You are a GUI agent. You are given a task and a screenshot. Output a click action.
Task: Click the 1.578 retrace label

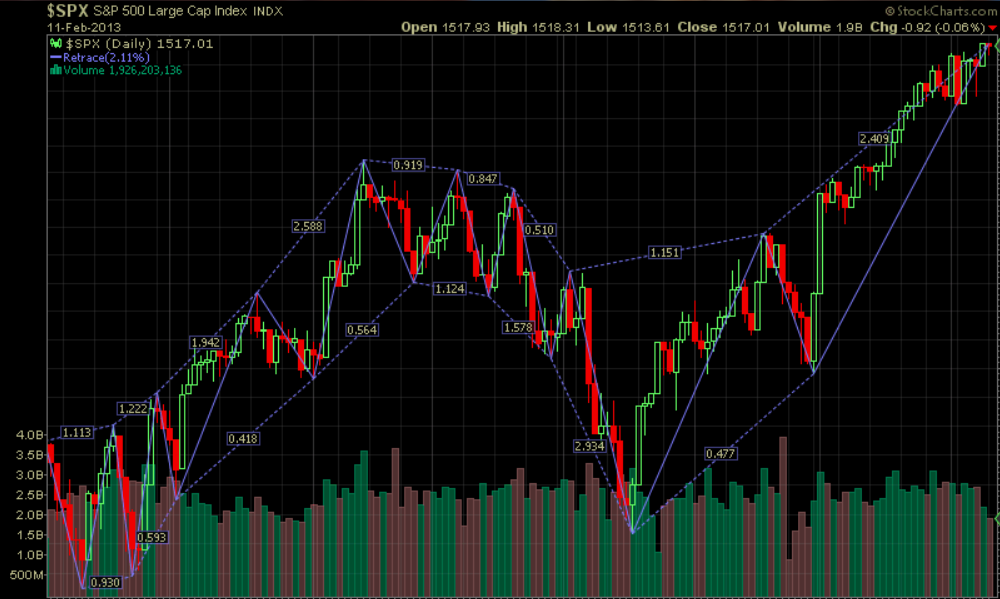[x=518, y=327]
